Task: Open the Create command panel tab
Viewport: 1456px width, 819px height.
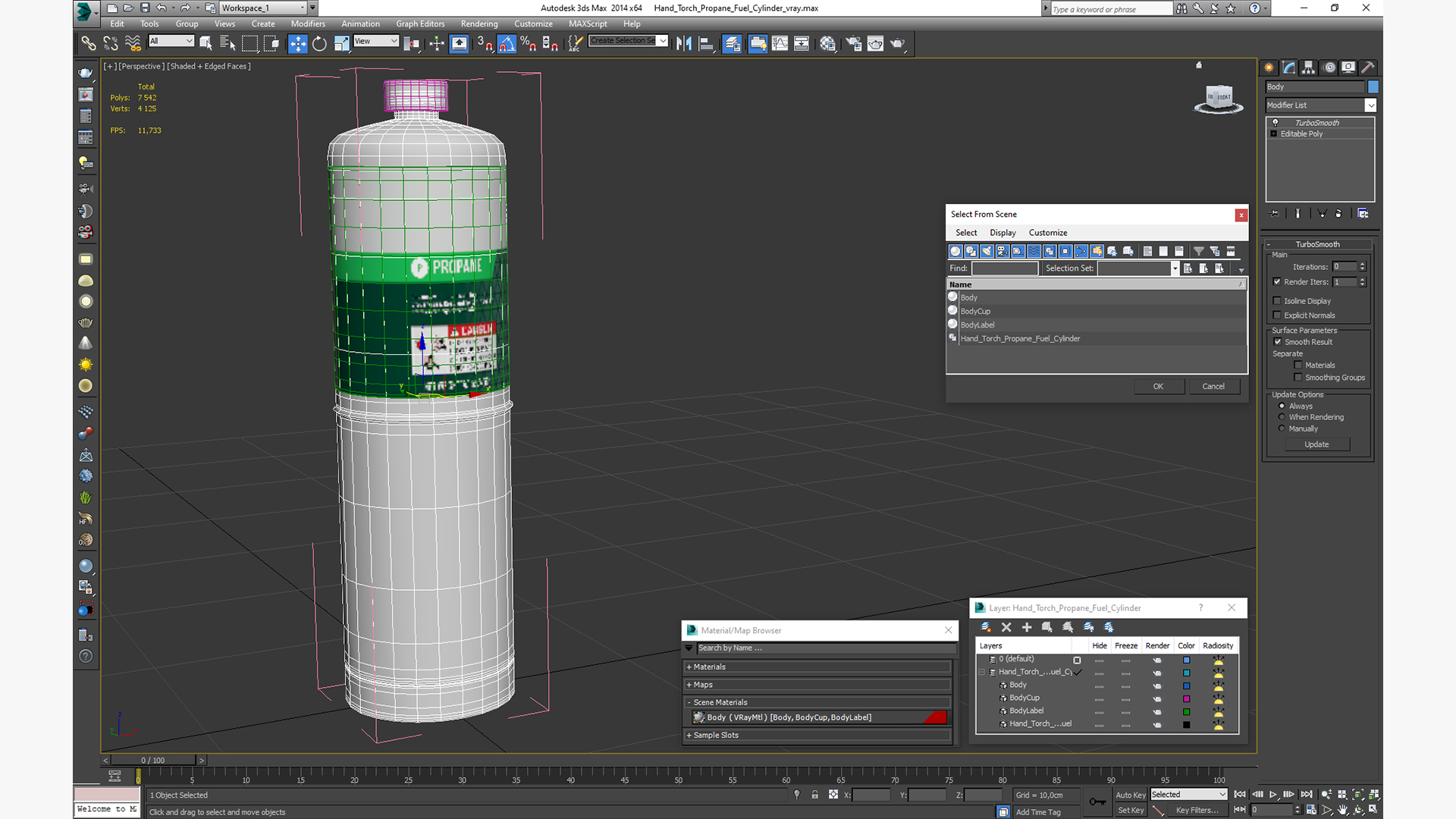Action: [x=1269, y=67]
